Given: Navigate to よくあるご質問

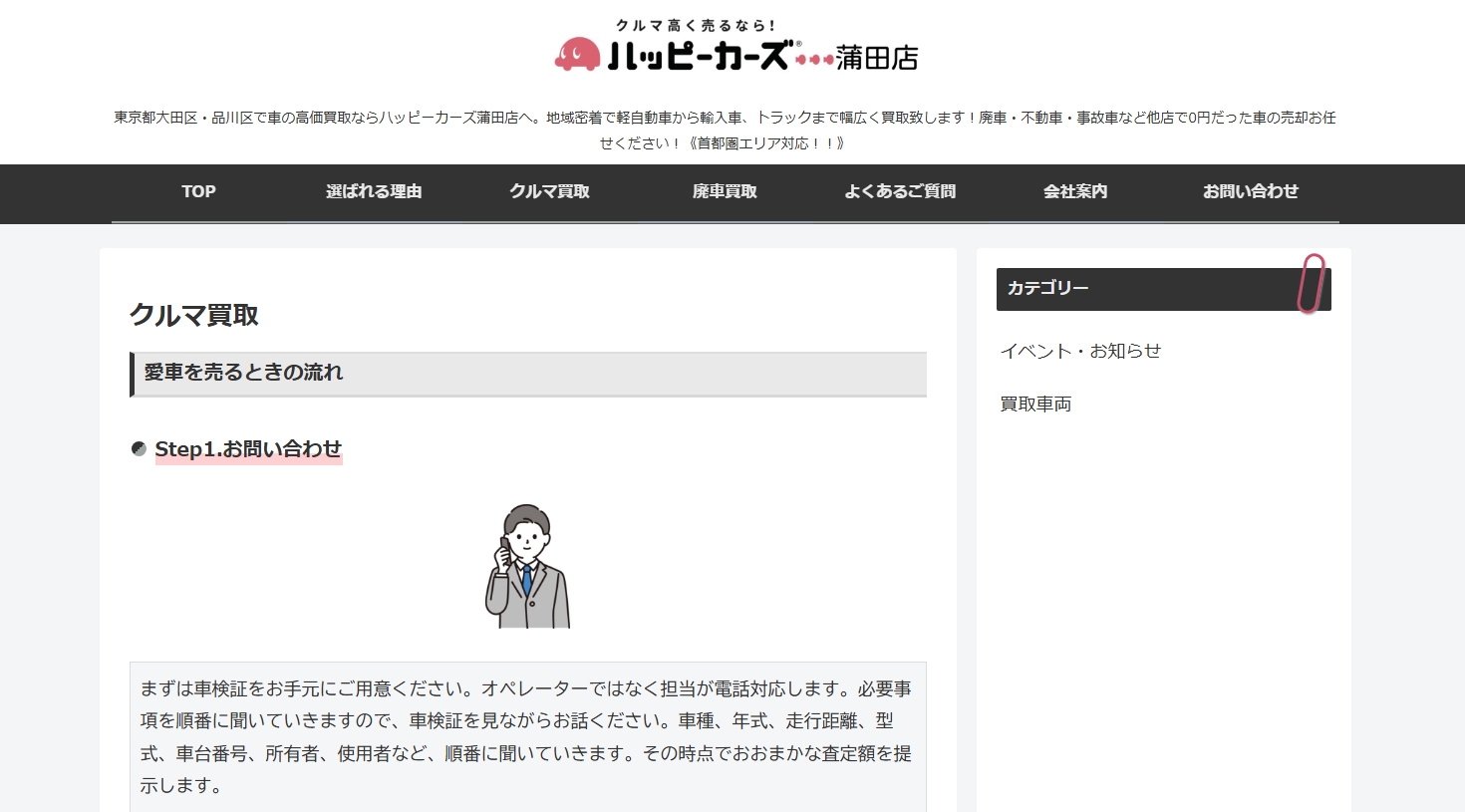Looking at the screenshot, I should [900, 192].
